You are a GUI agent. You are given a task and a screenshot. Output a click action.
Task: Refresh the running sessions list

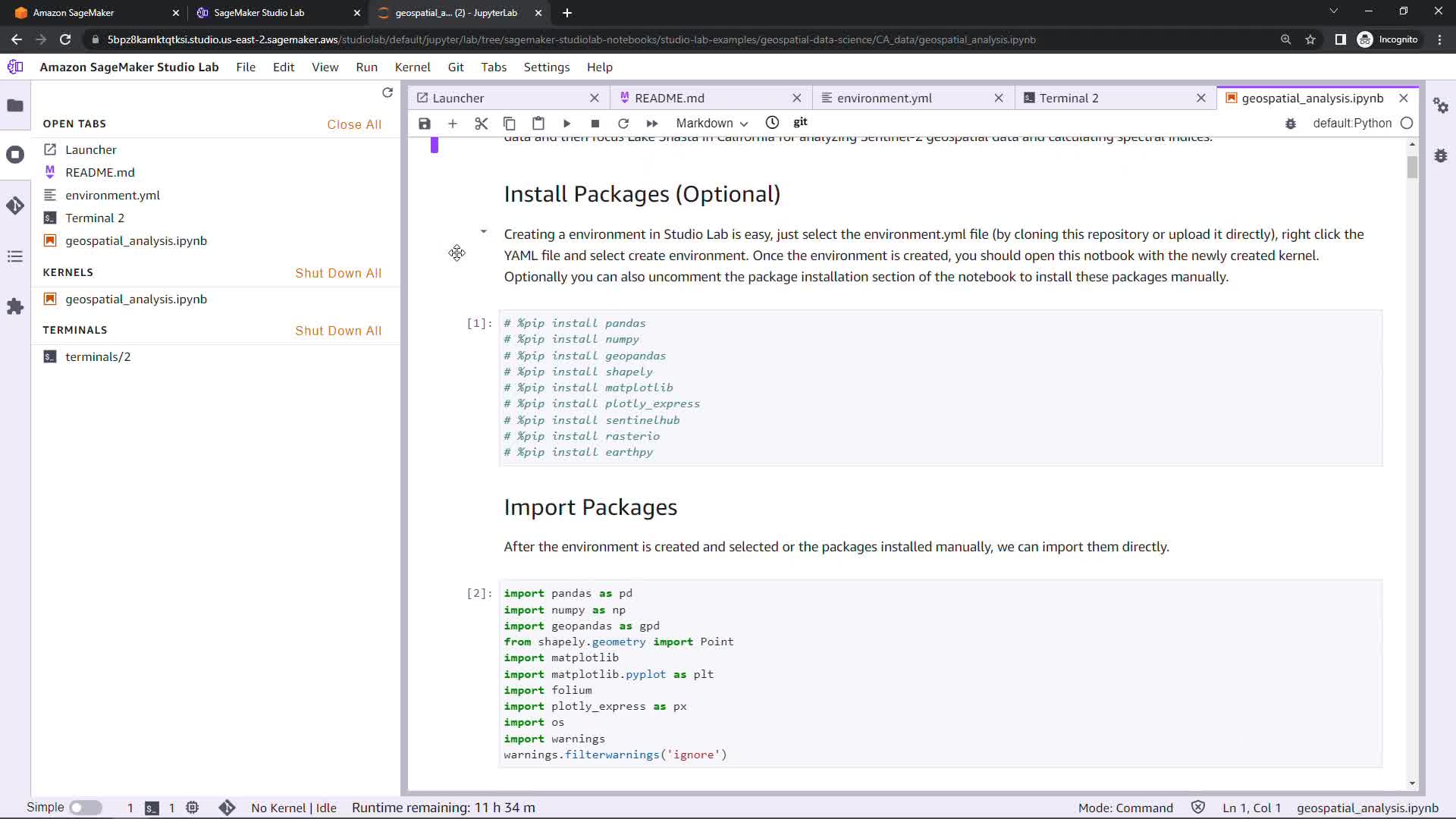coord(388,93)
